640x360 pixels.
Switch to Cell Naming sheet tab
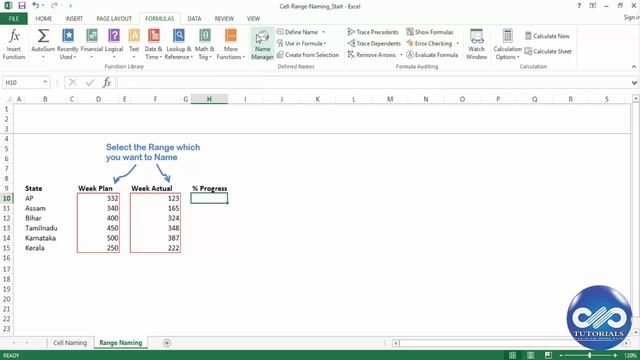70,343
